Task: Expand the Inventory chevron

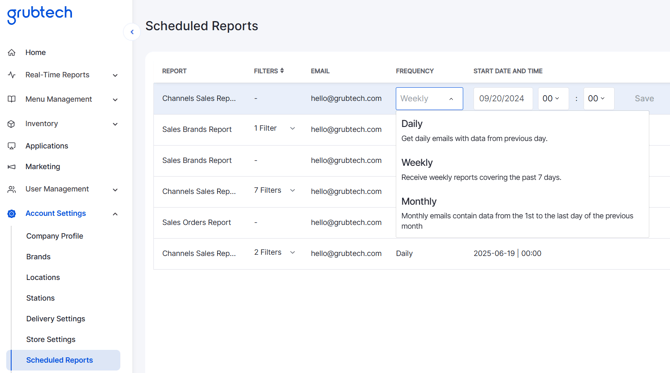Action: tap(115, 124)
